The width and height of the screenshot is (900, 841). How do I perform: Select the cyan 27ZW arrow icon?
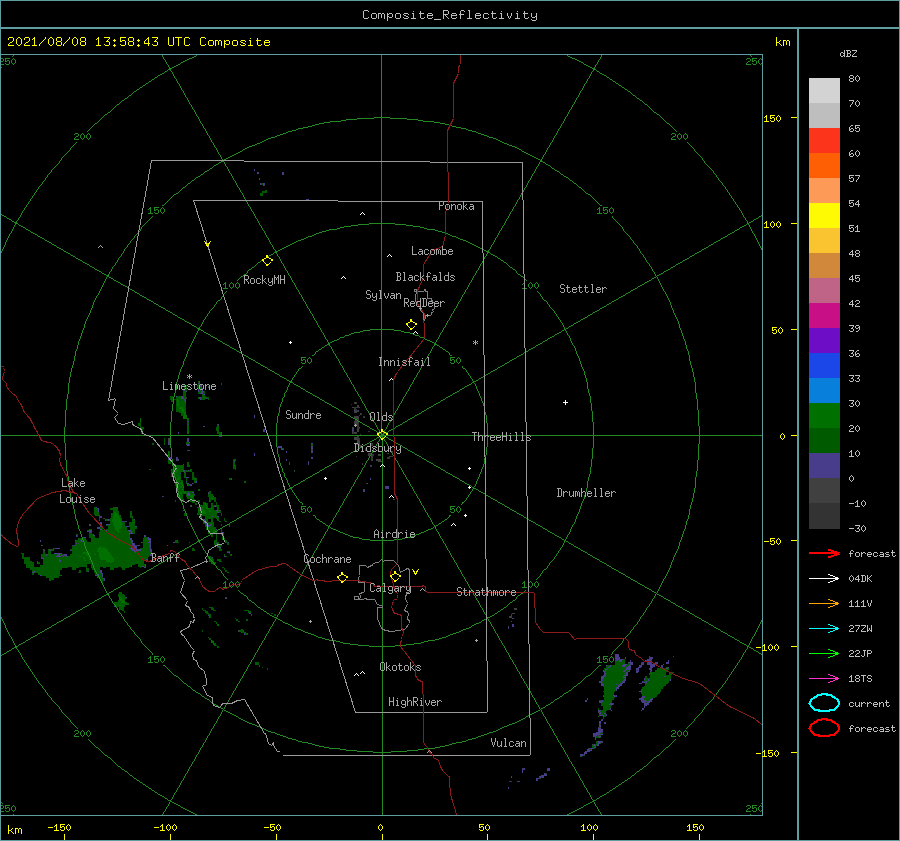tap(824, 629)
